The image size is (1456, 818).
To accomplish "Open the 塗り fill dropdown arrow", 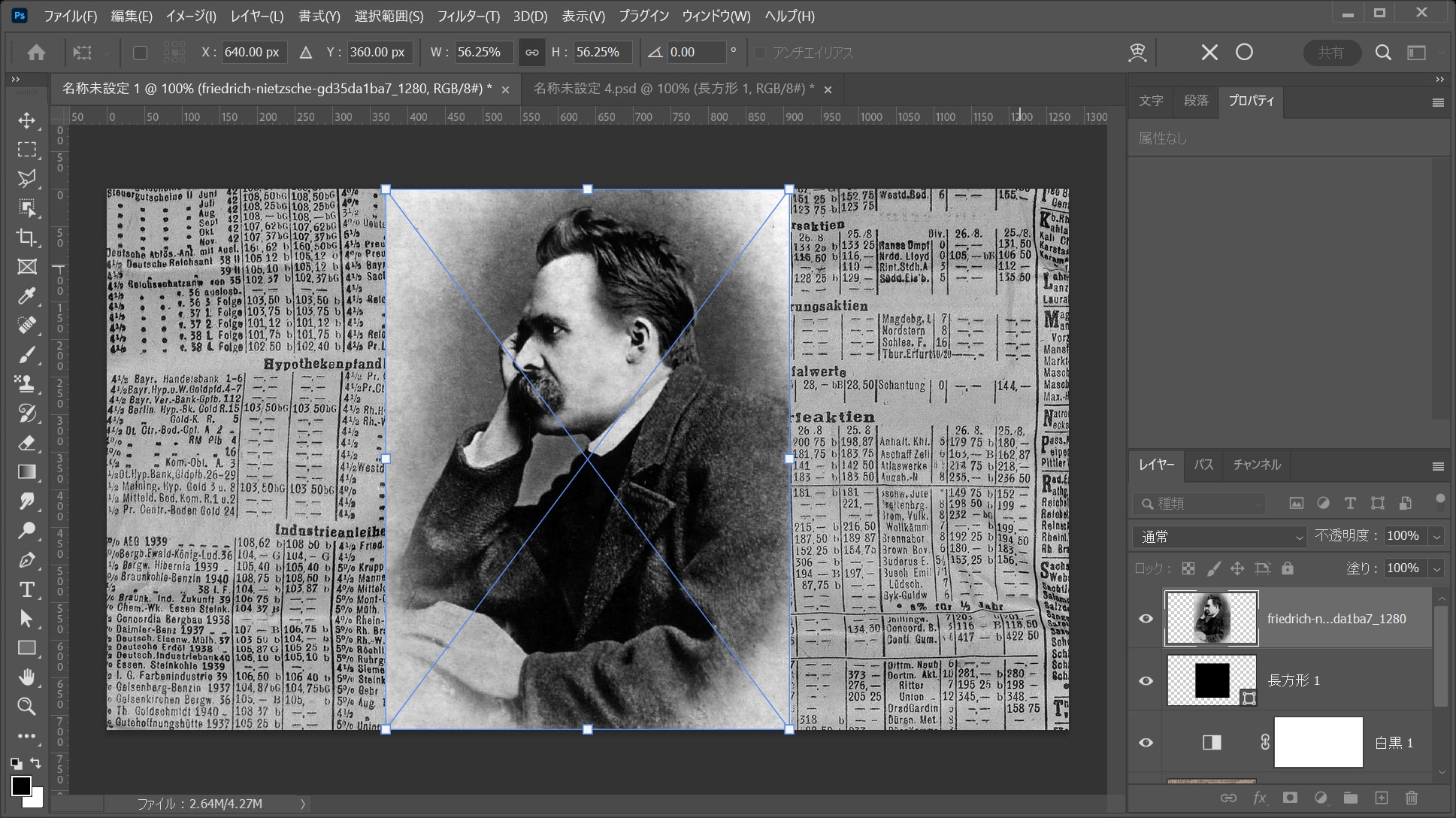I will pyautogui.click(x=1436, y=568).
